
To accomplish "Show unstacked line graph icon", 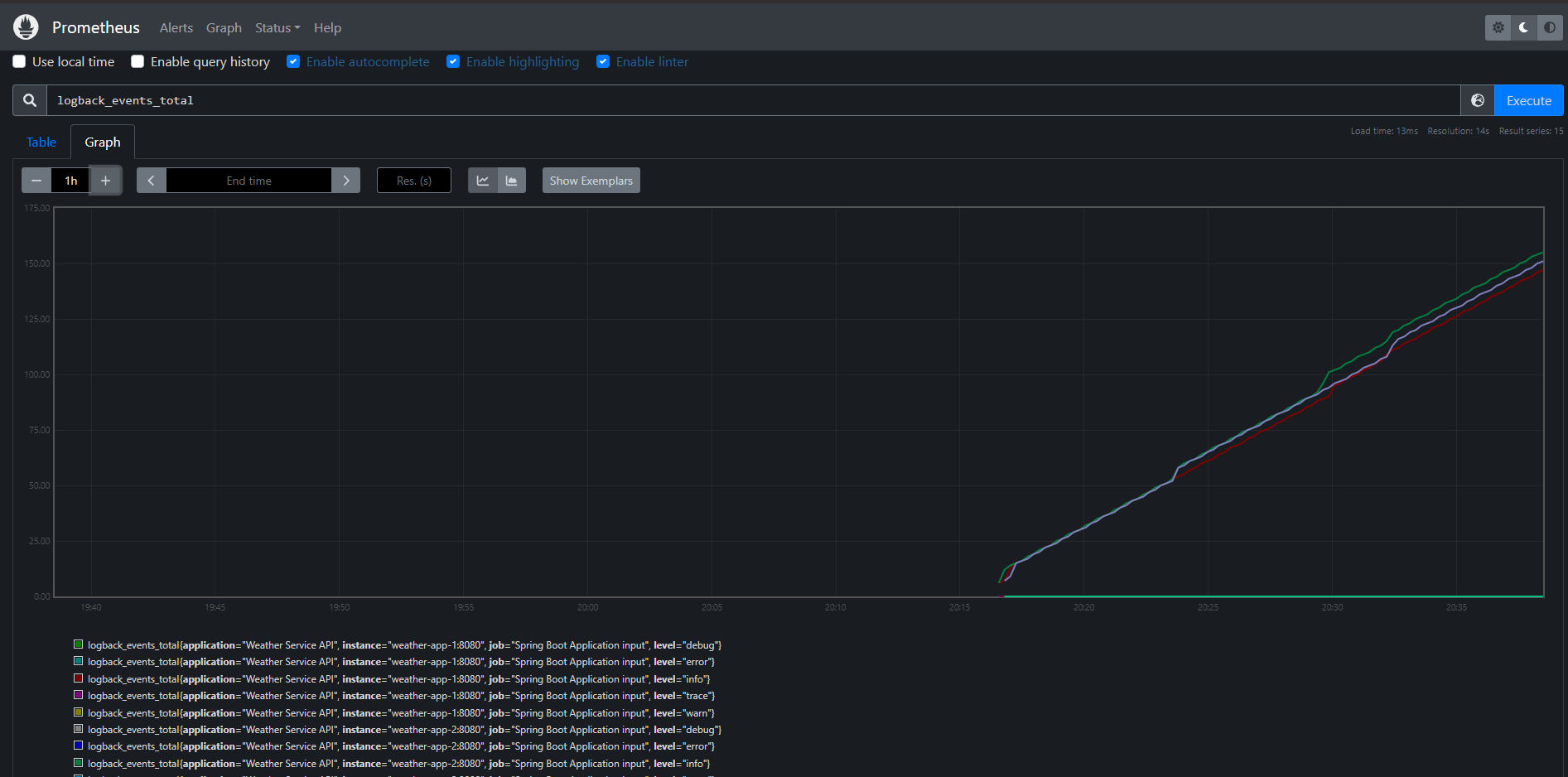I will point(483,181).
